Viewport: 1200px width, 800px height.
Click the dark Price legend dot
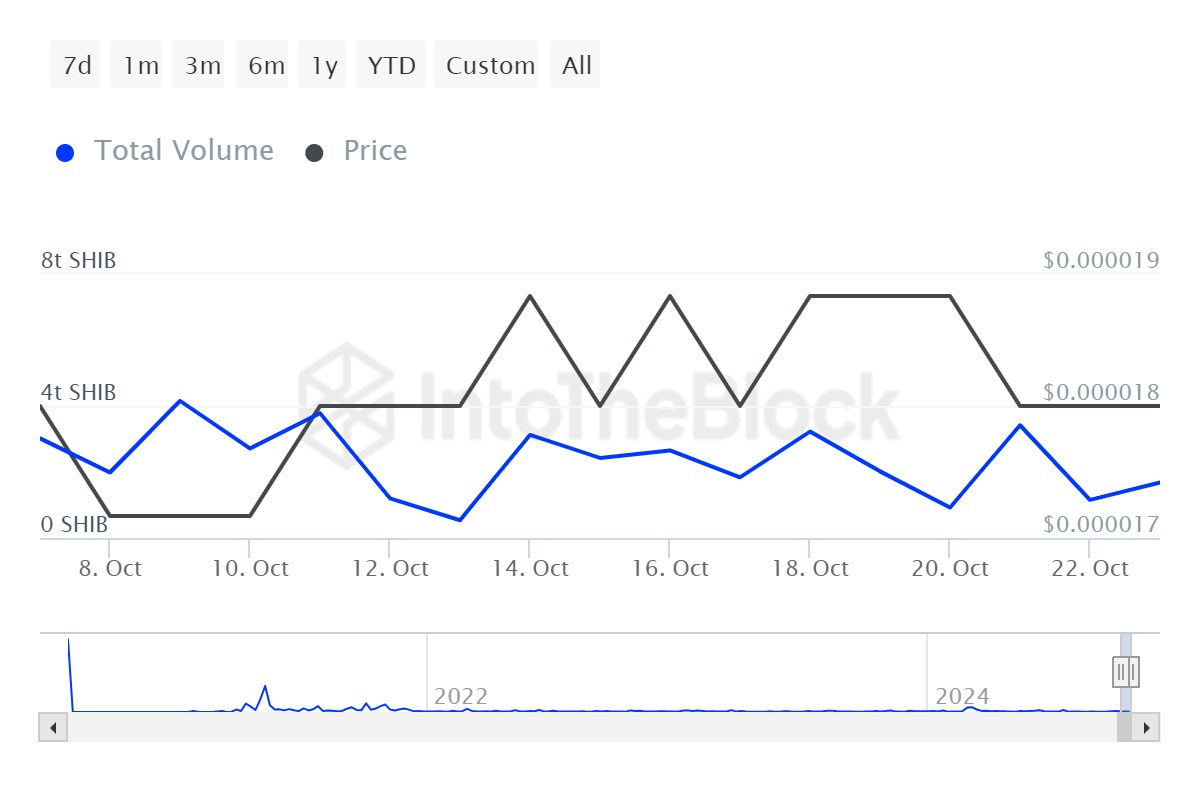click(x=315, y=153)
